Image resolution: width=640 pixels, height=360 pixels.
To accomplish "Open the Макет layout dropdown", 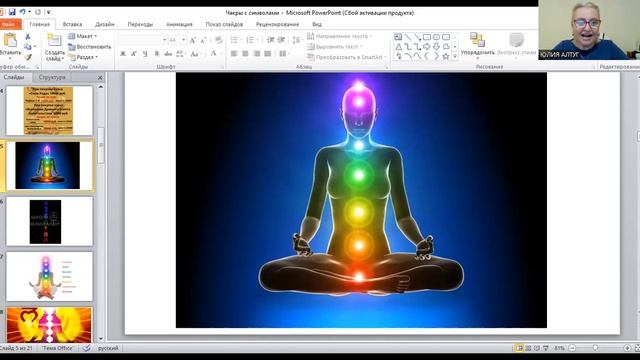I will coord(82,36).
